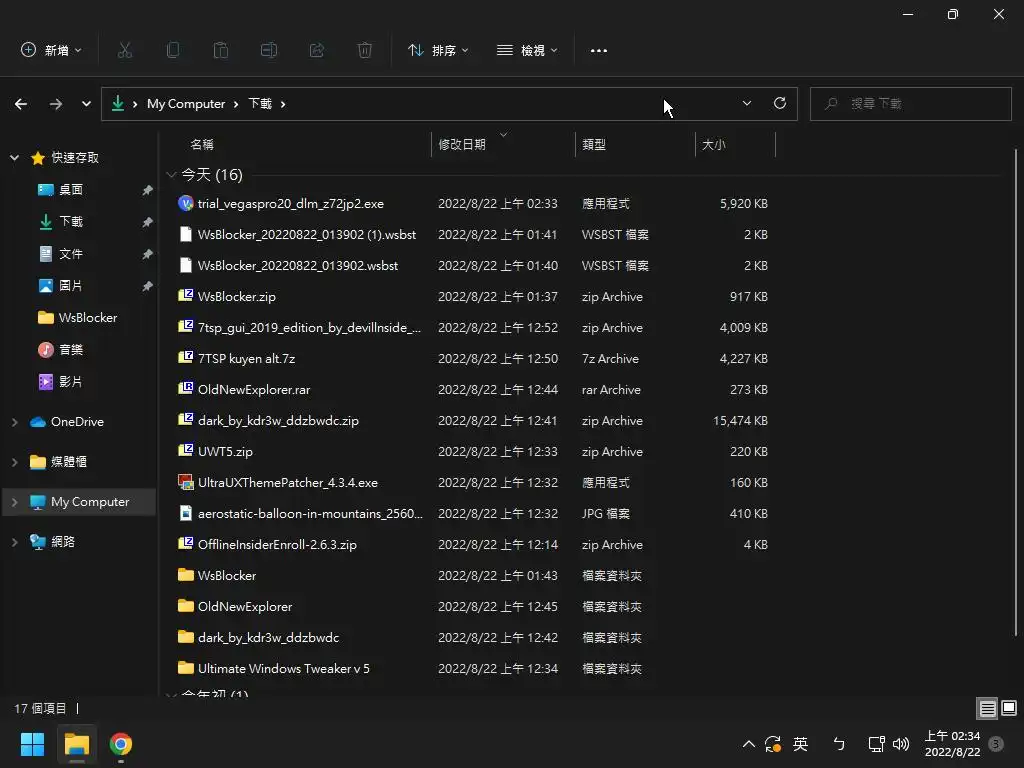Click the Share toolbar icon
Viewport: 1024px width, 768px height.
pos(317,50)
